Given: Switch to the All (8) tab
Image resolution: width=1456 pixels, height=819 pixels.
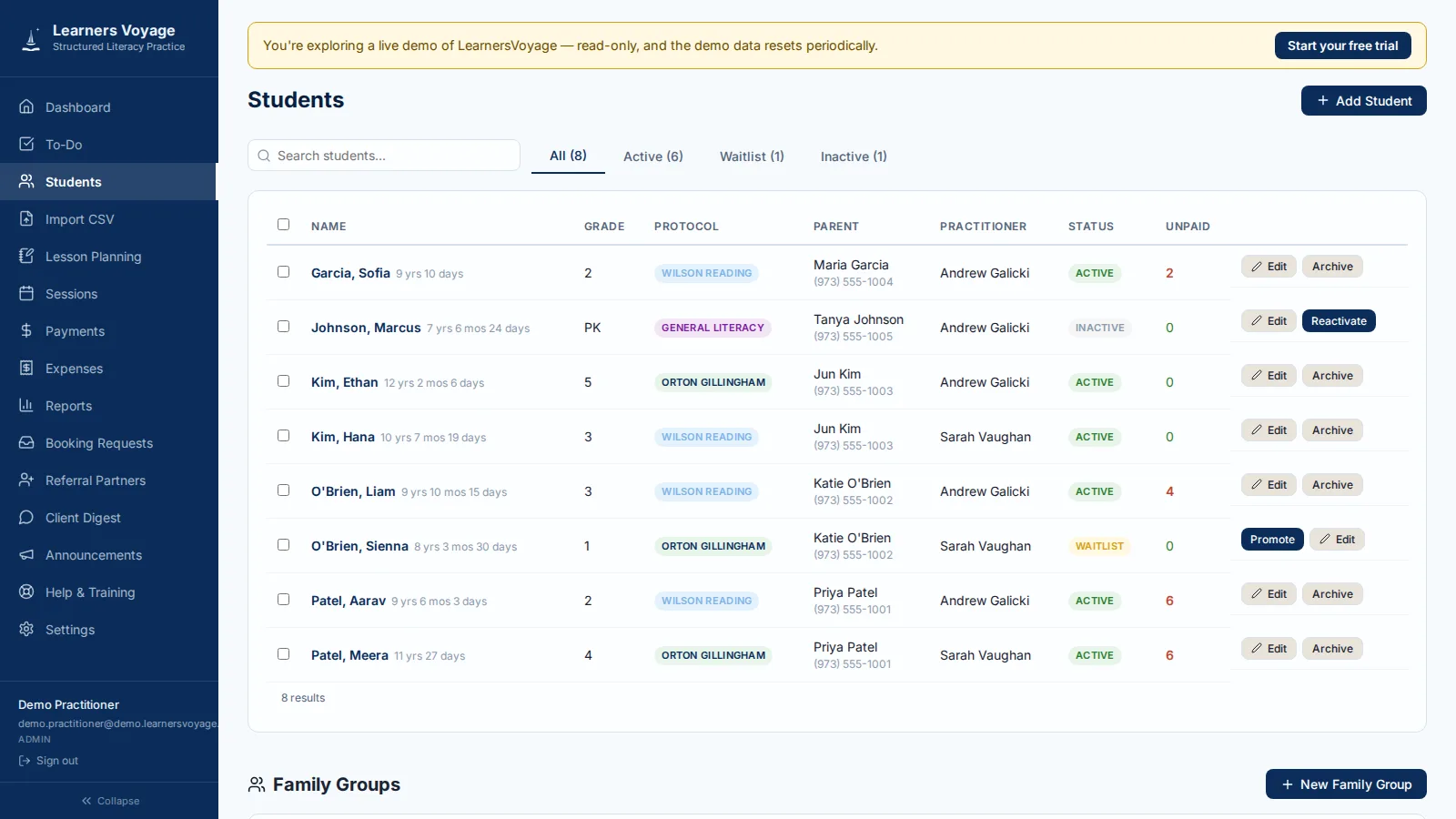Looking at the screenshot, I should pos(568,156).
